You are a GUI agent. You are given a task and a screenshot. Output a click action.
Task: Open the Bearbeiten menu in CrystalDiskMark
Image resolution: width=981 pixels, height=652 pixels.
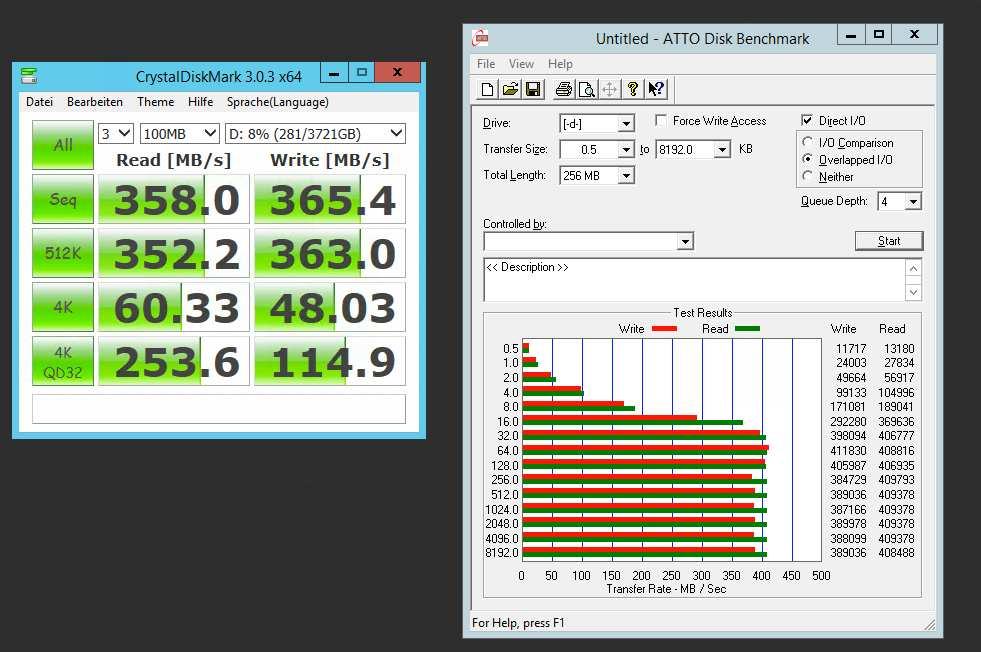pos(94,101)
